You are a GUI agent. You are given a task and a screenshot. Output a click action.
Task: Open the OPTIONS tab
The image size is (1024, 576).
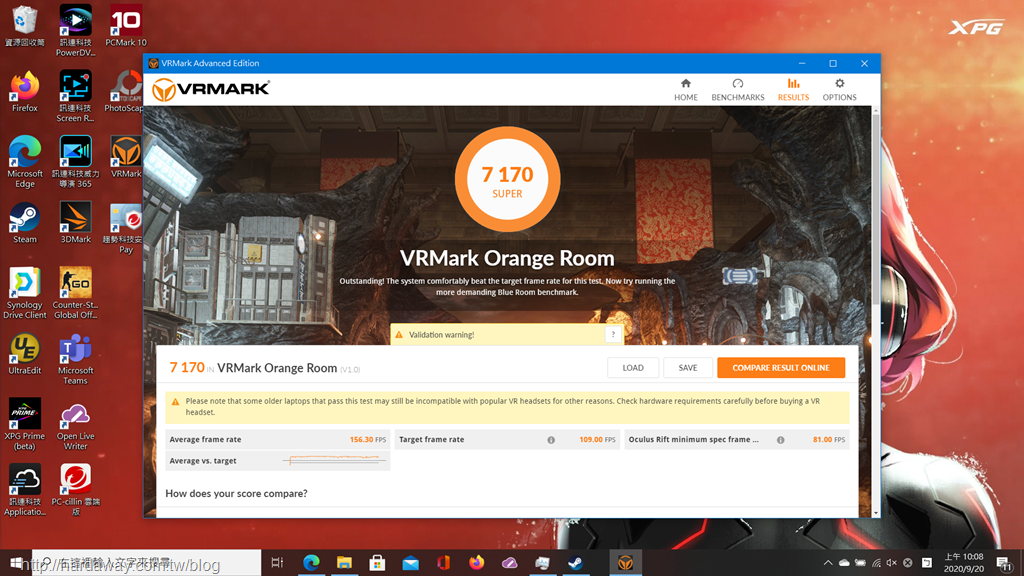point(839,89)
